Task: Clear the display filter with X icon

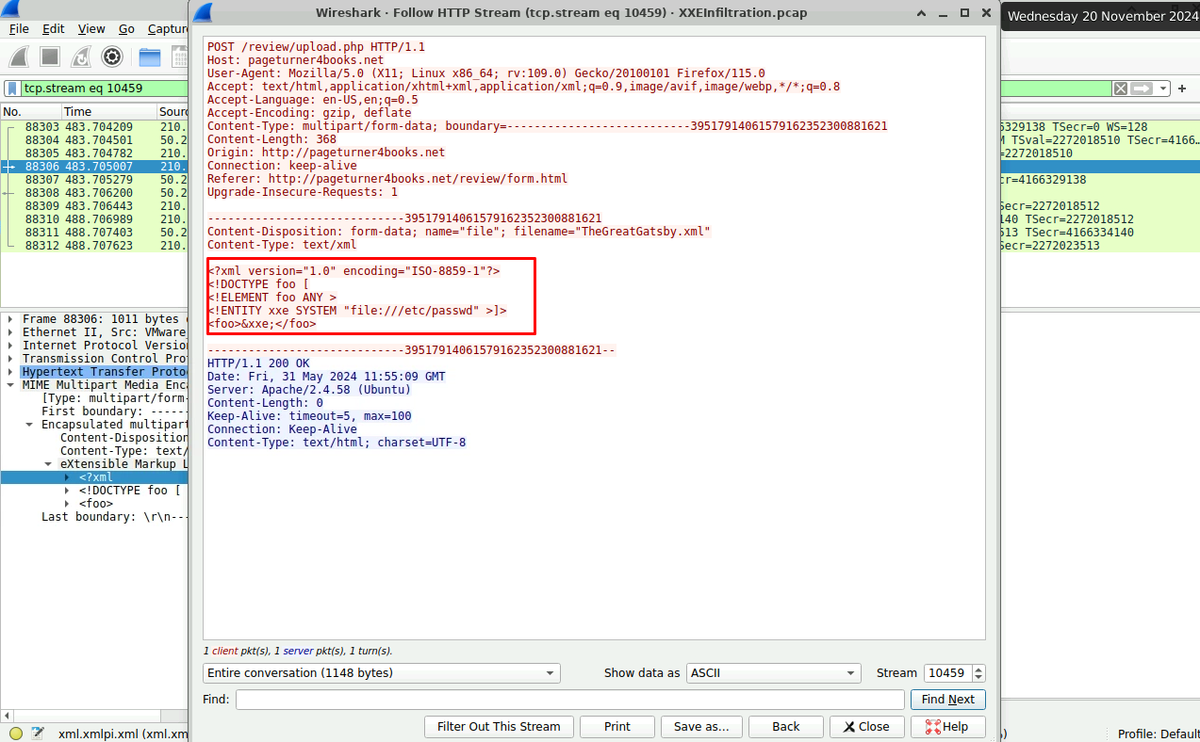Action: pos(1121,88)
